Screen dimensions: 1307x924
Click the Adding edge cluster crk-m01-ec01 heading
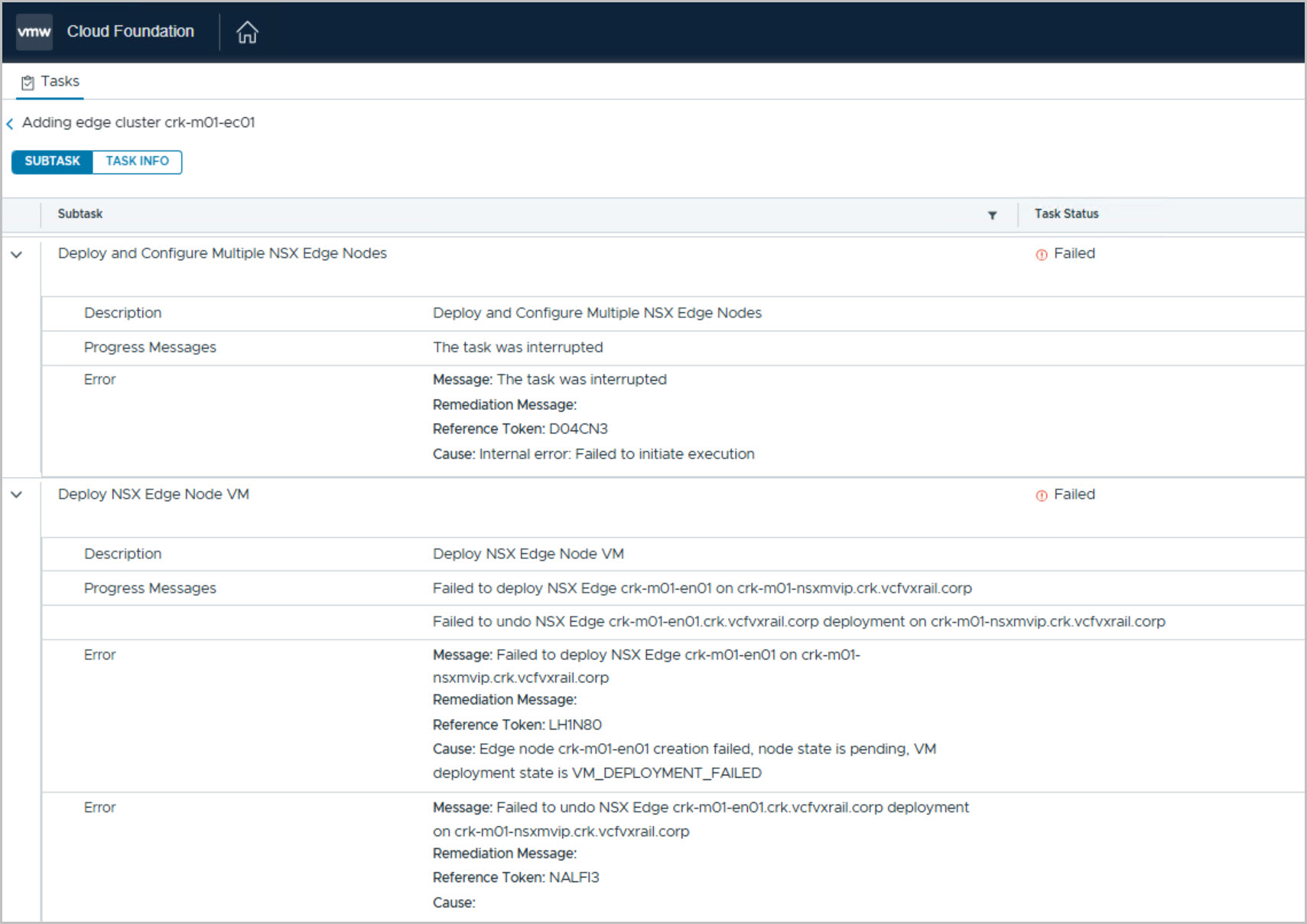tap(138, 122)
